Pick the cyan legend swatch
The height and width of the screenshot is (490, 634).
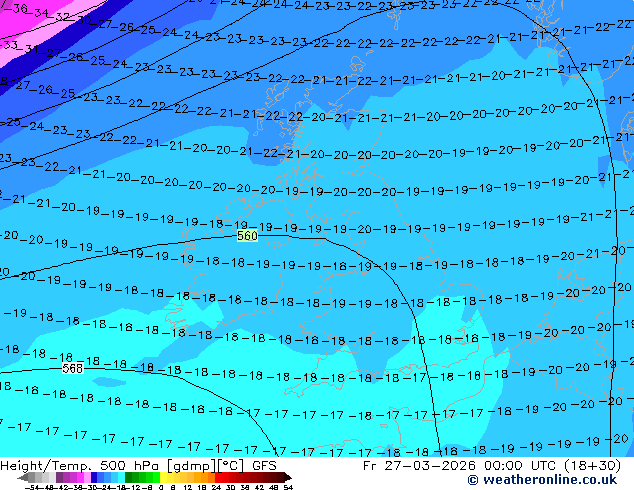click(x=121, y=477)
